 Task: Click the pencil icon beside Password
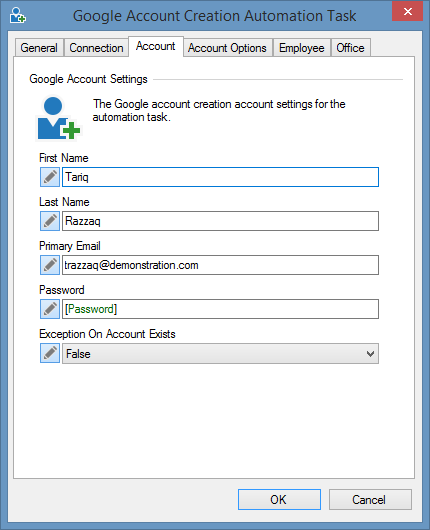click(x=50, y=309)
